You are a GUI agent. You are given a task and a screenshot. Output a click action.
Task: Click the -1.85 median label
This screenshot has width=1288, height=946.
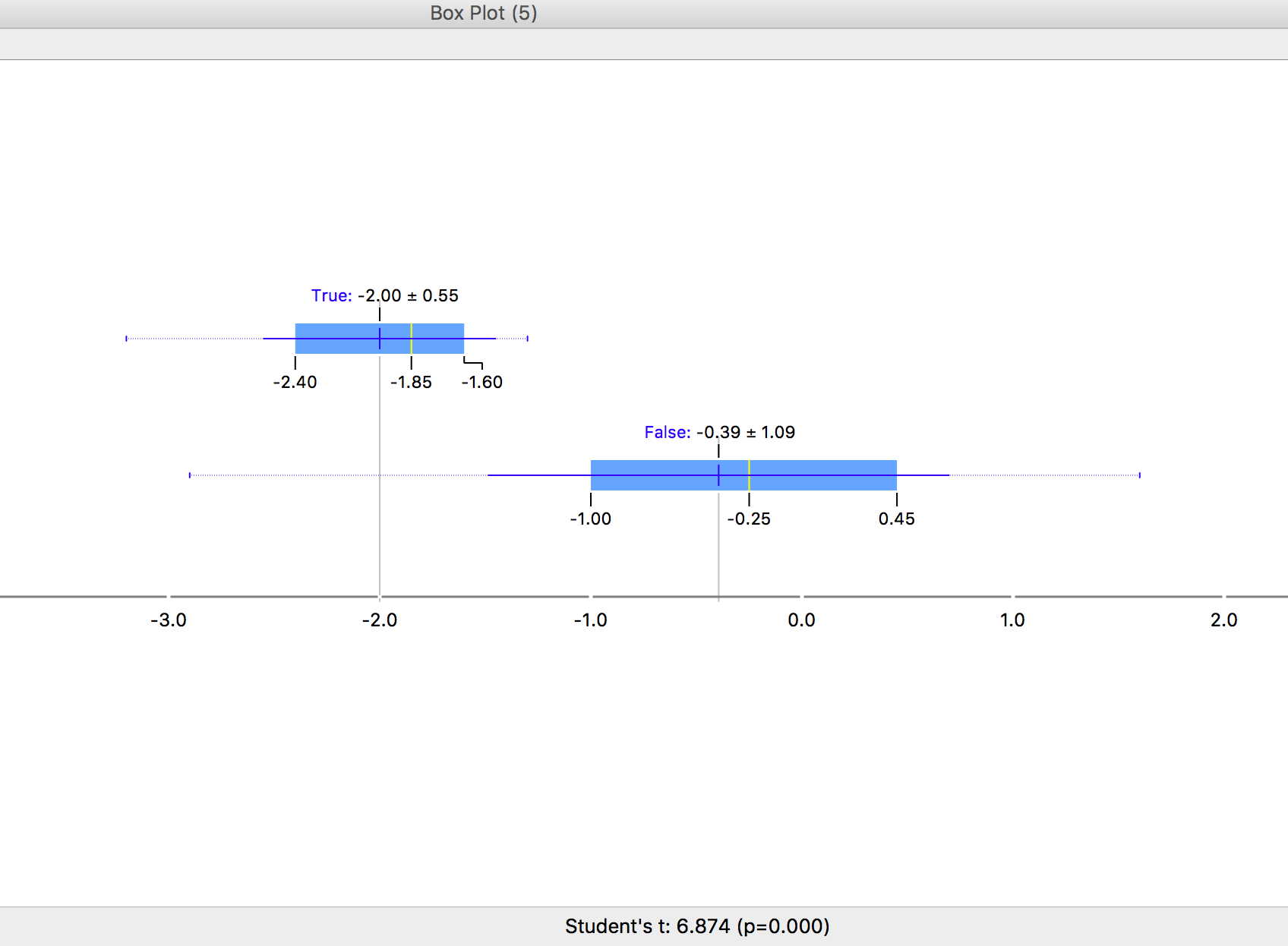coord(411,382)
